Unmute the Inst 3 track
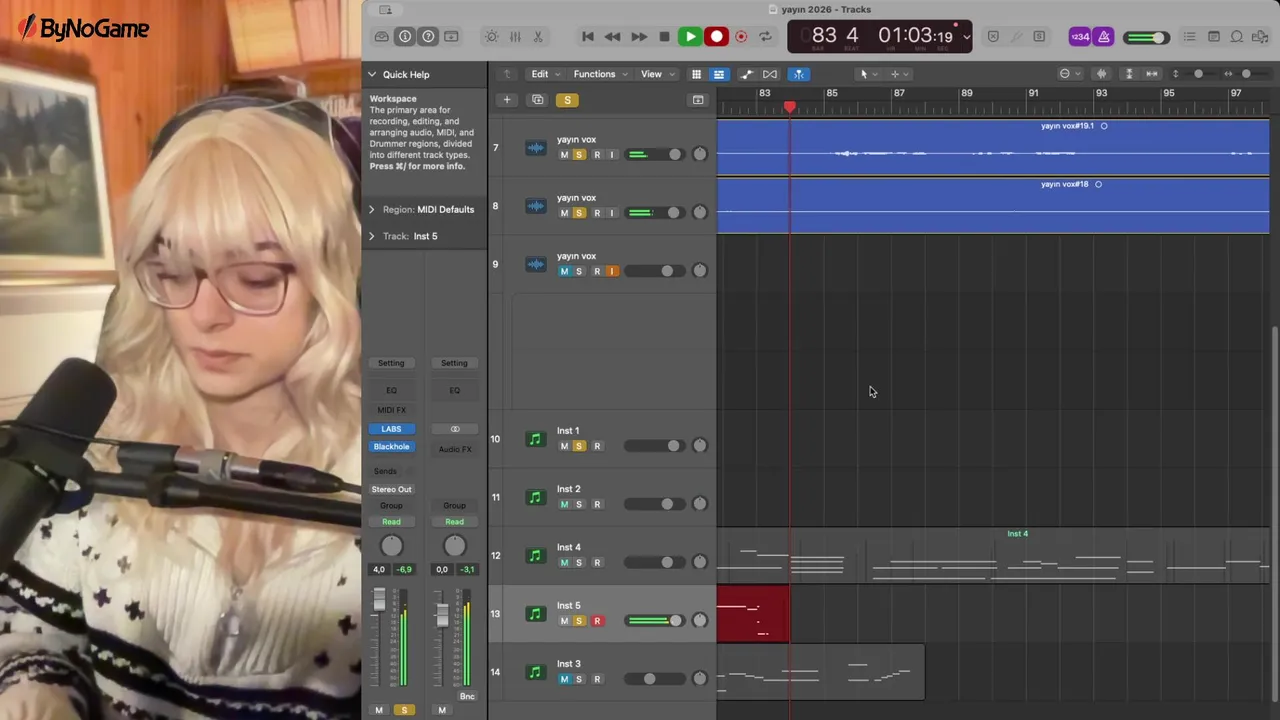Viewport: 1280px width, 720px height. [x=564, y=679]
